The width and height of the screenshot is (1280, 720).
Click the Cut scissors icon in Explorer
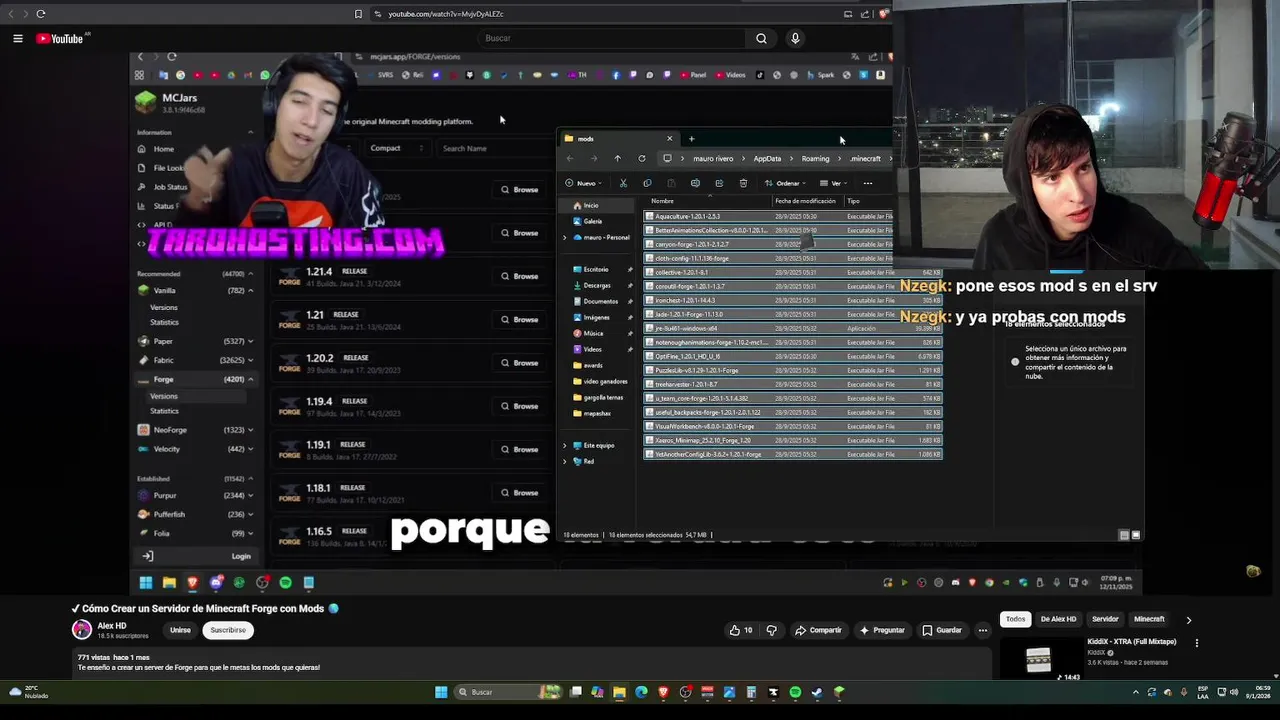point(623,183)
